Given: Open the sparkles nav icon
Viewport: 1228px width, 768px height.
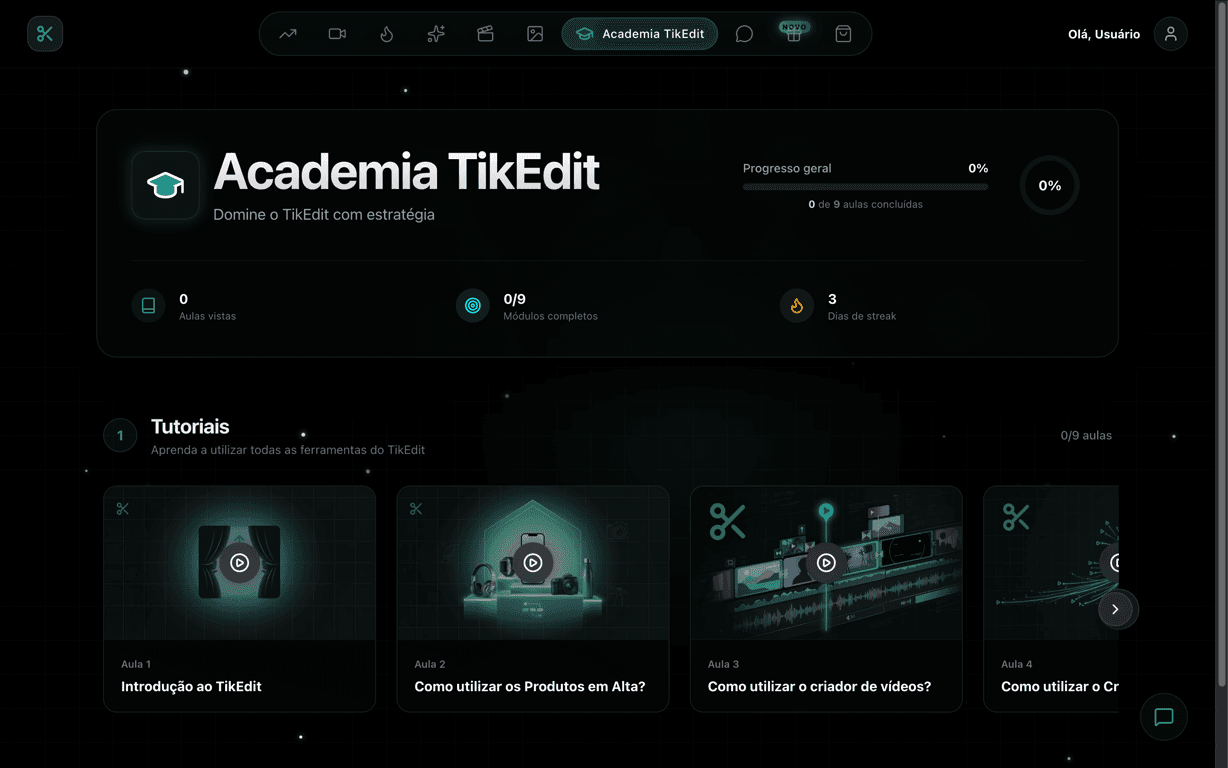Looking at the screenshot, I should [x=436, y=34].
